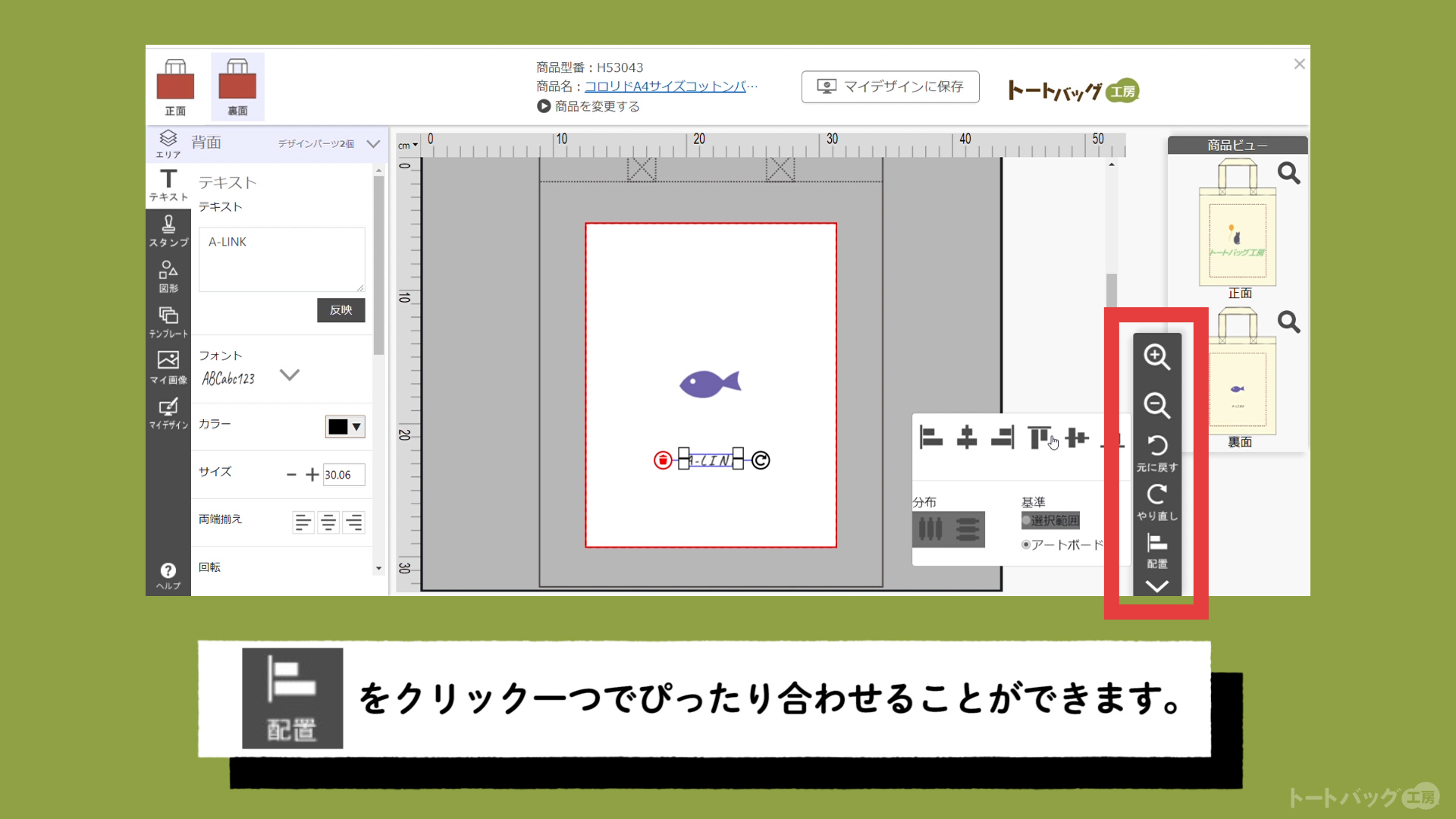This screenshot has height=819, width=1456.
Task: Select the テキスト text tool
Action: [168, 185]
